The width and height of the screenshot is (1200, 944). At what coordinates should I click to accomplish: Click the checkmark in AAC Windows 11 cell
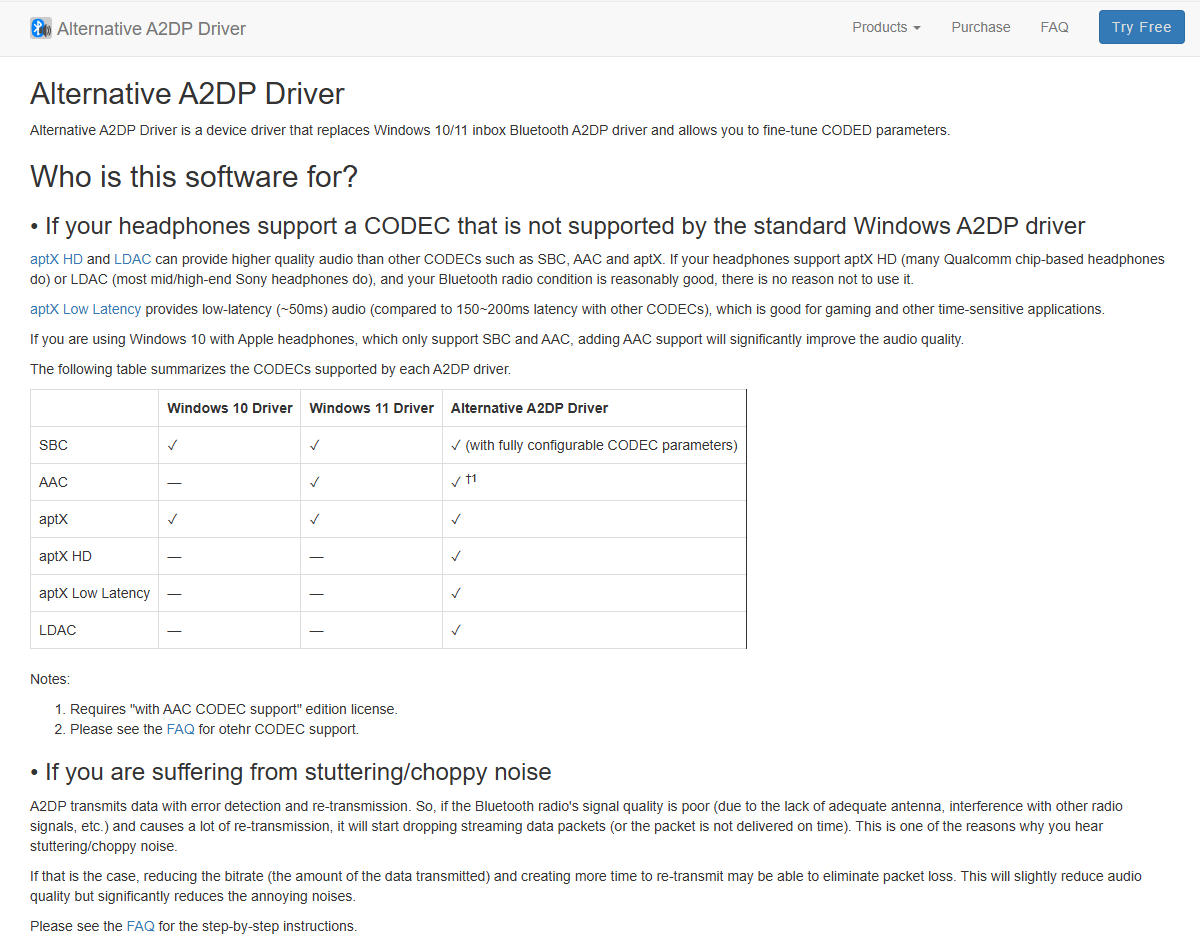(315, 482)
